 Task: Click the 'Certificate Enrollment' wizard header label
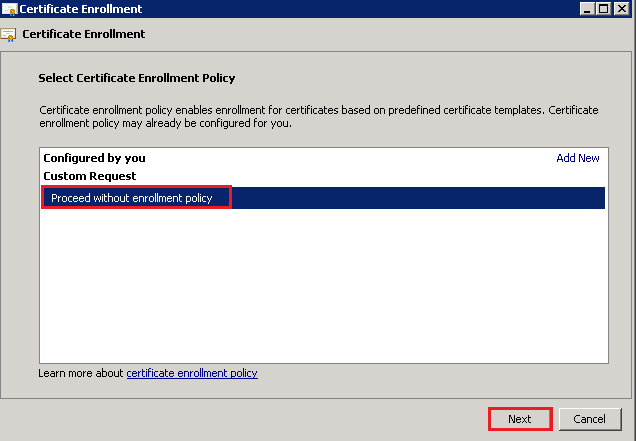[83, 34]
